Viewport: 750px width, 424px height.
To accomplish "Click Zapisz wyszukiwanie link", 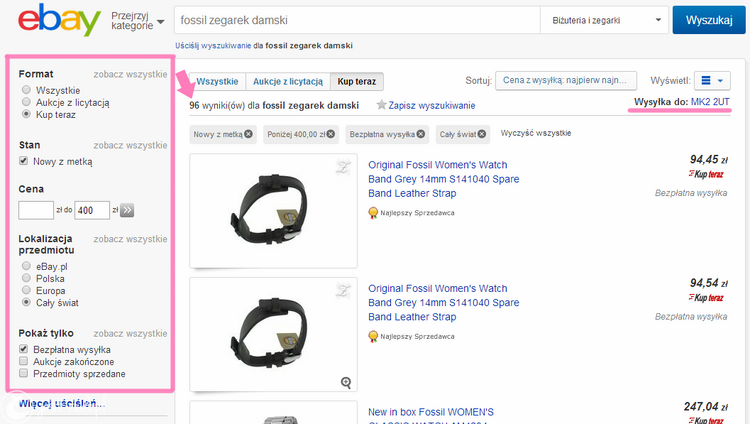I will (432, 105).
